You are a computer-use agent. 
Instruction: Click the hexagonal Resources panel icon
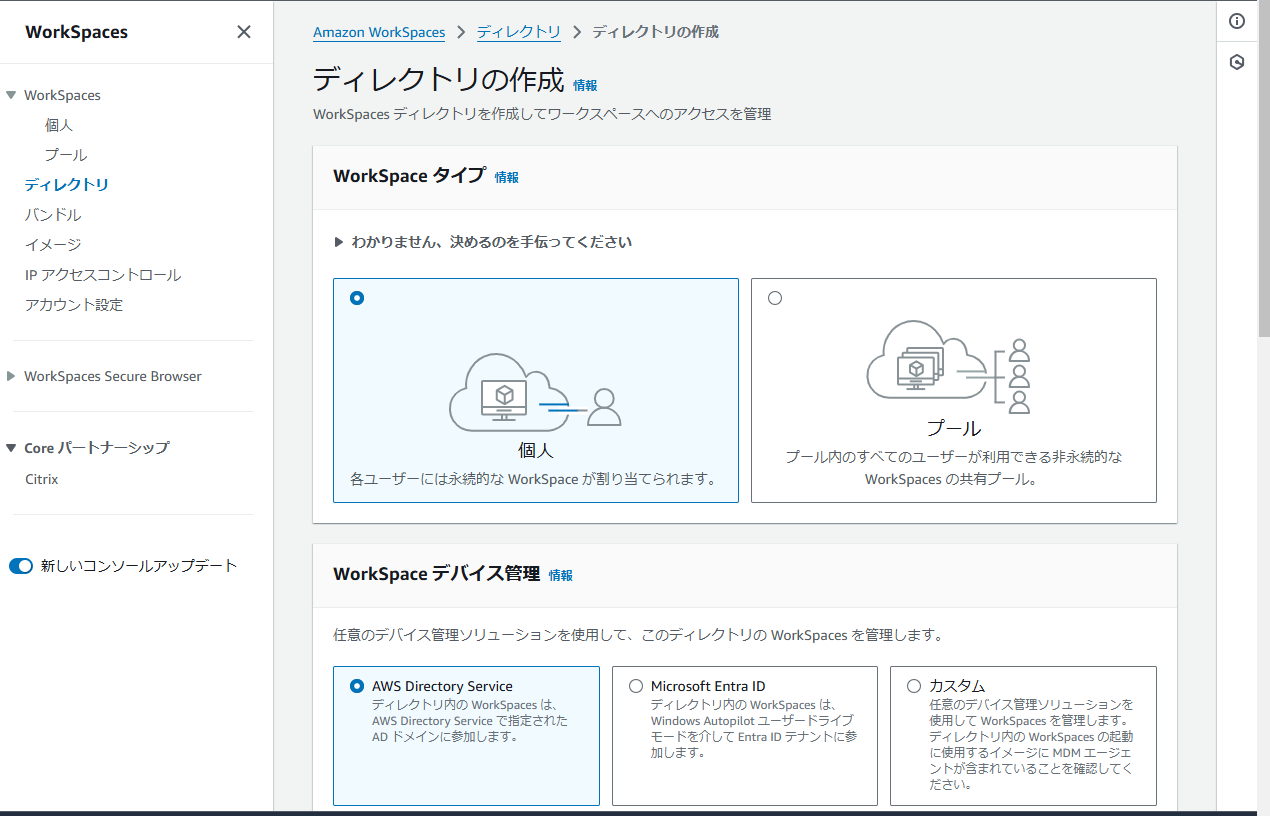click(x=1237, y=61)
